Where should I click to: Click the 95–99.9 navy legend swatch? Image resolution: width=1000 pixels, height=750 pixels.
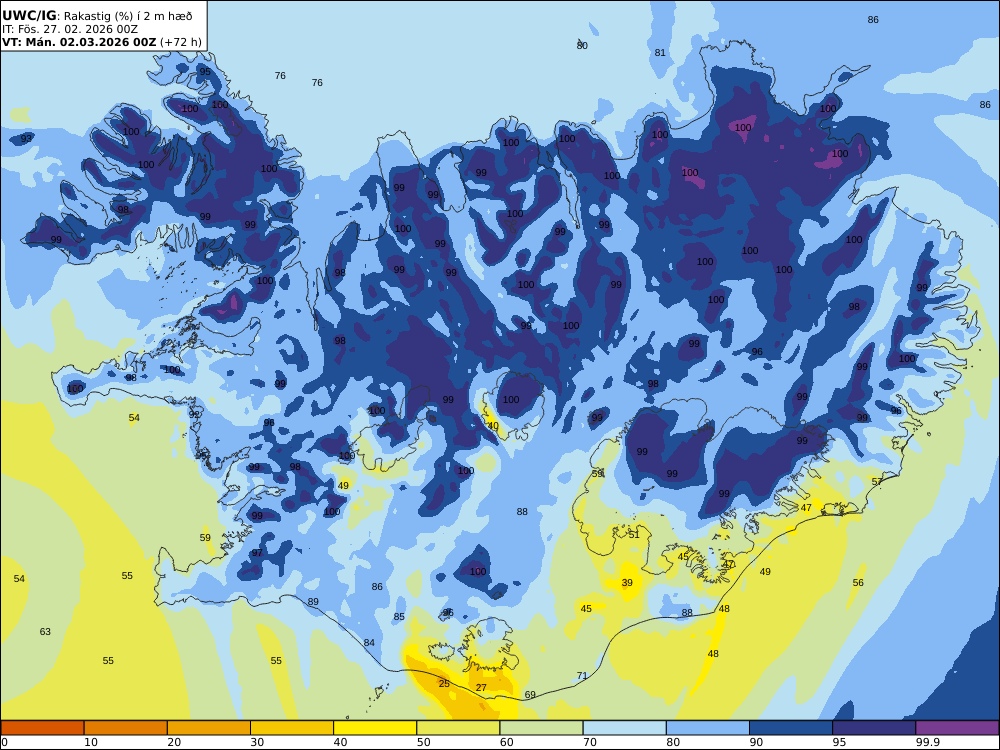pyautogui.click(x=874, y=728)
